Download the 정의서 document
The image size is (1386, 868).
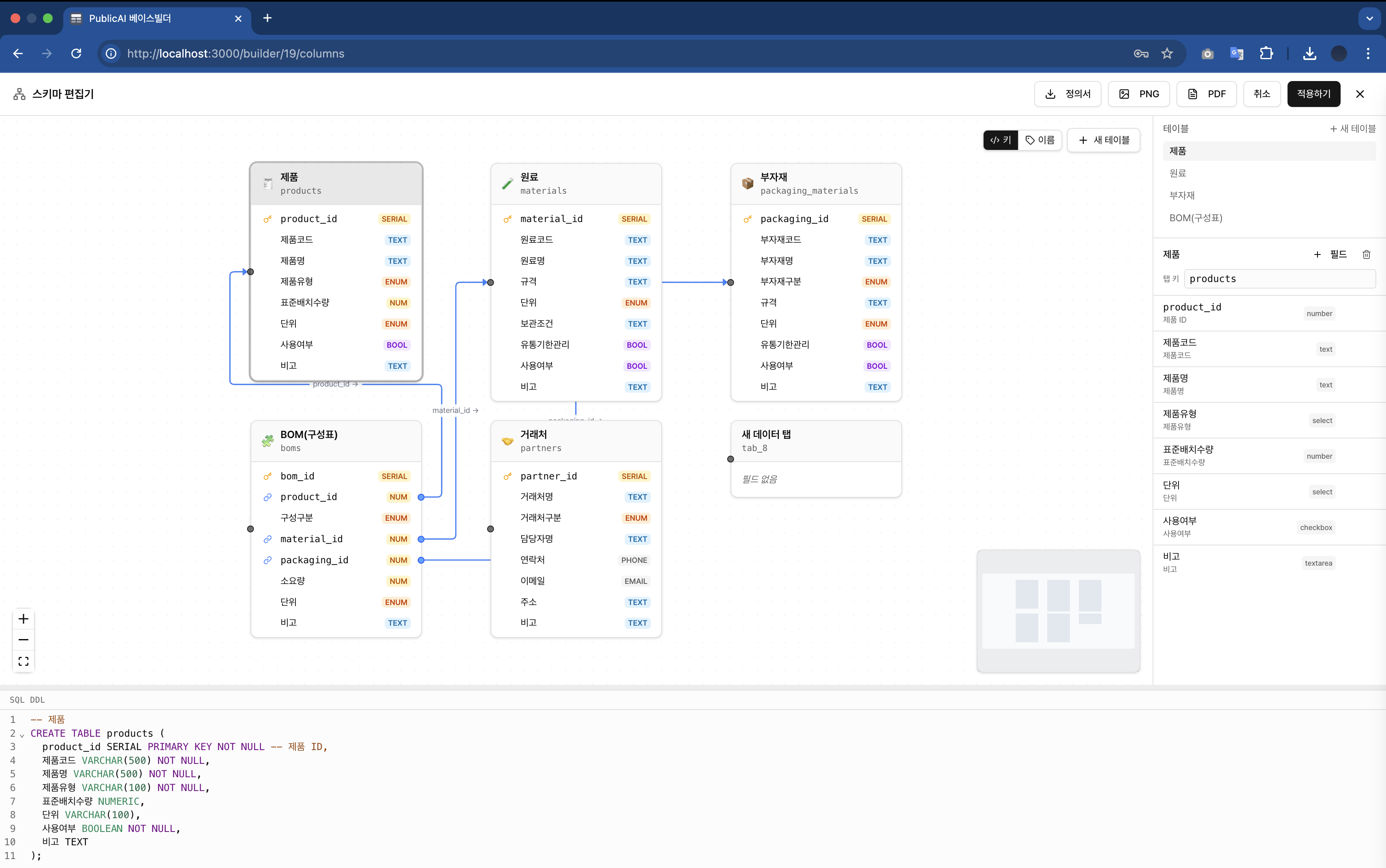pos(1067,94)
